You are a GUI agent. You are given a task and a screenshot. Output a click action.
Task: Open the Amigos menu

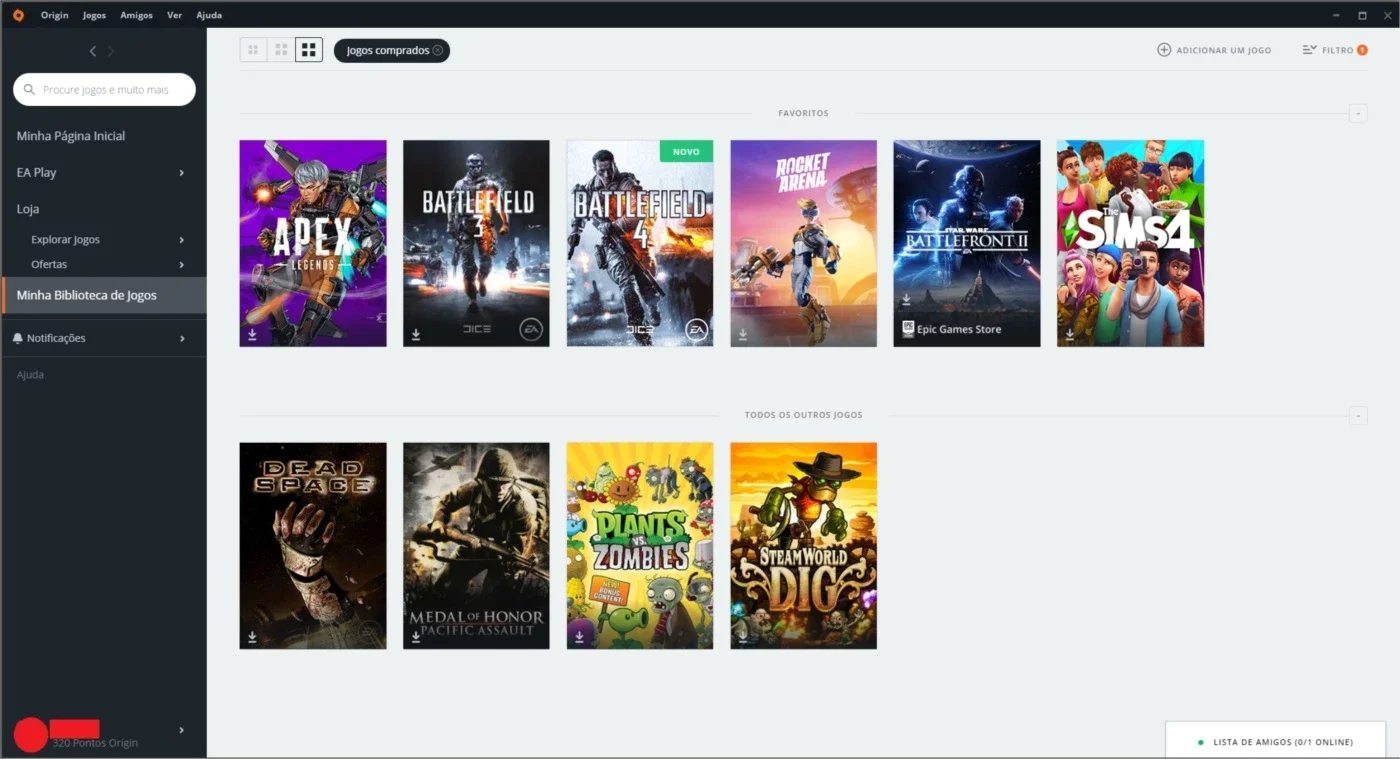(136, 15)
